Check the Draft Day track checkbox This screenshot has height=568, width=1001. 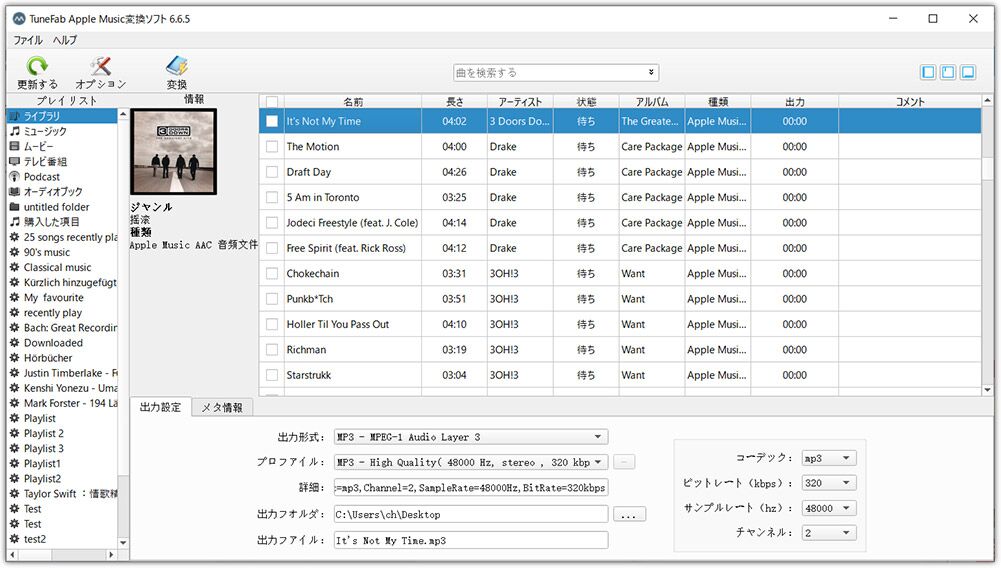click(x=272, y=172)
